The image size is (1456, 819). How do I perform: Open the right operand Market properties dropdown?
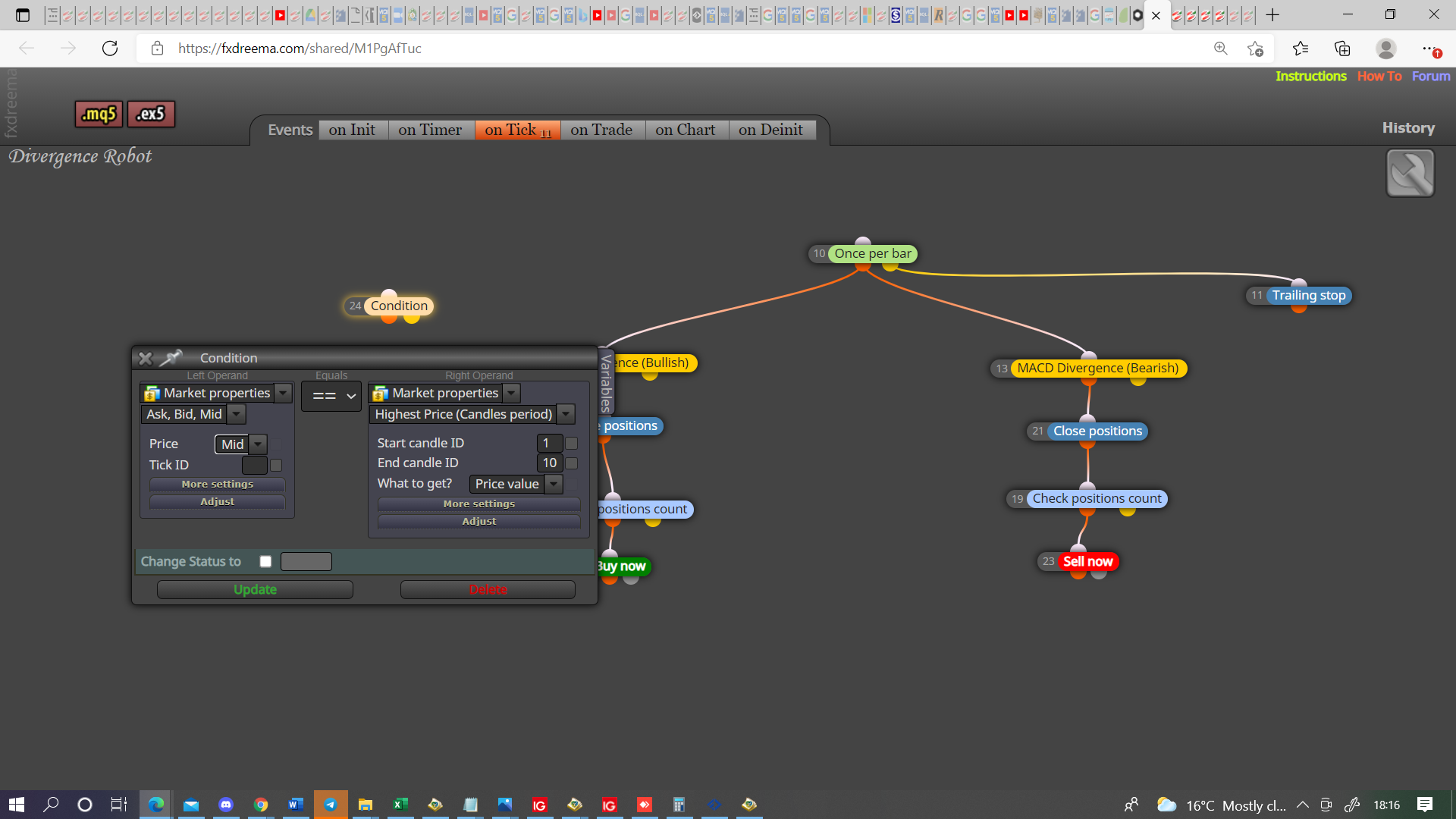point(512,393)
